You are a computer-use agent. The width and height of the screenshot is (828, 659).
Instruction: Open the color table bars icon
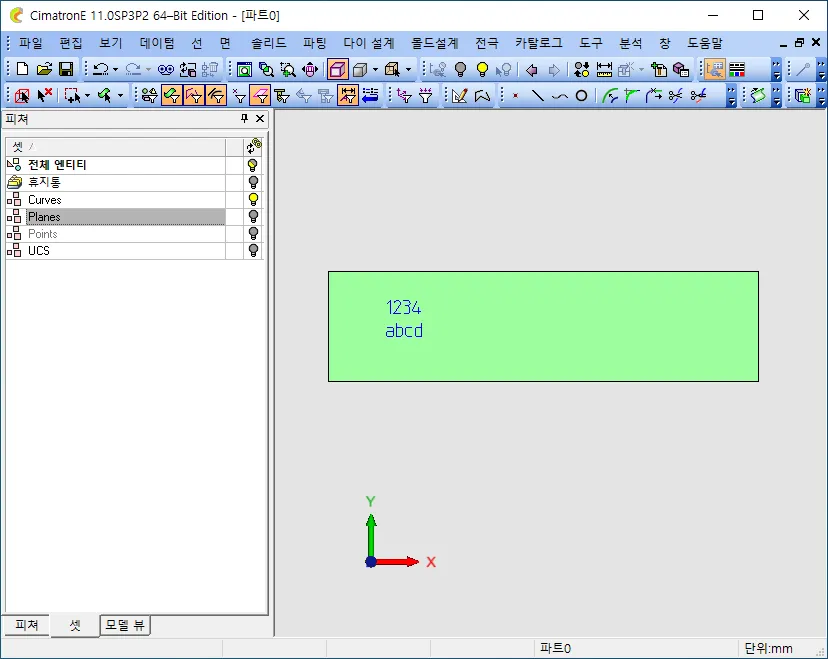coord(737,69)
